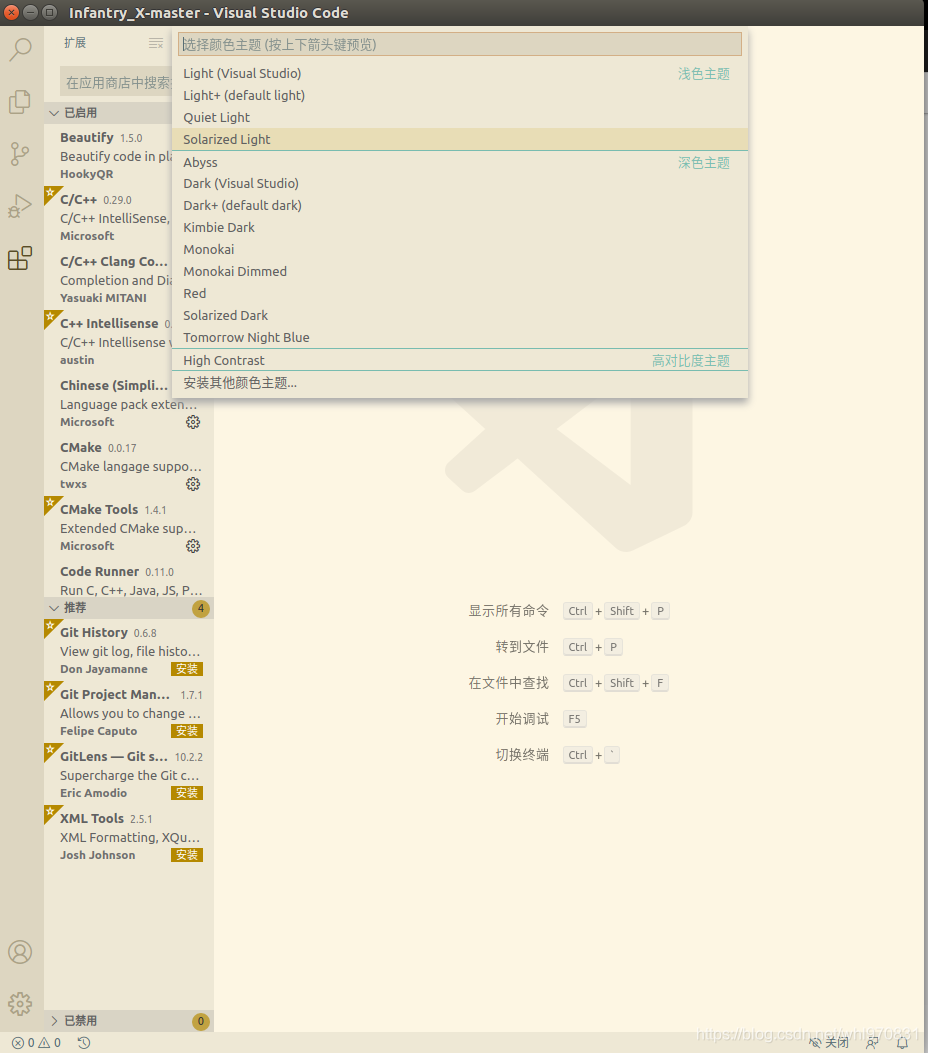The width and height of the screenshot is (928, 1053).
Task: Collapse the 已启用 extensions section
Action: [x=110, y=113]
